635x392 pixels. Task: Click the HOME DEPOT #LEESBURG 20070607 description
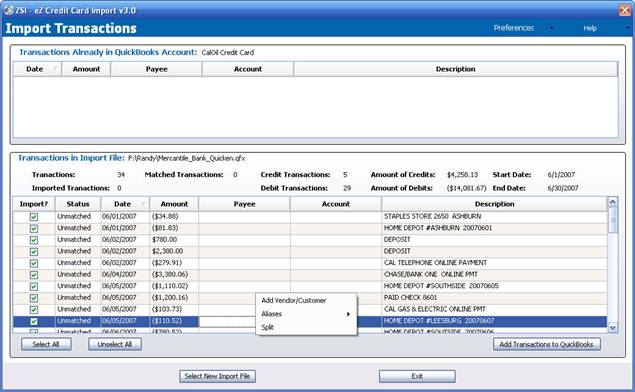click(439, 321)
